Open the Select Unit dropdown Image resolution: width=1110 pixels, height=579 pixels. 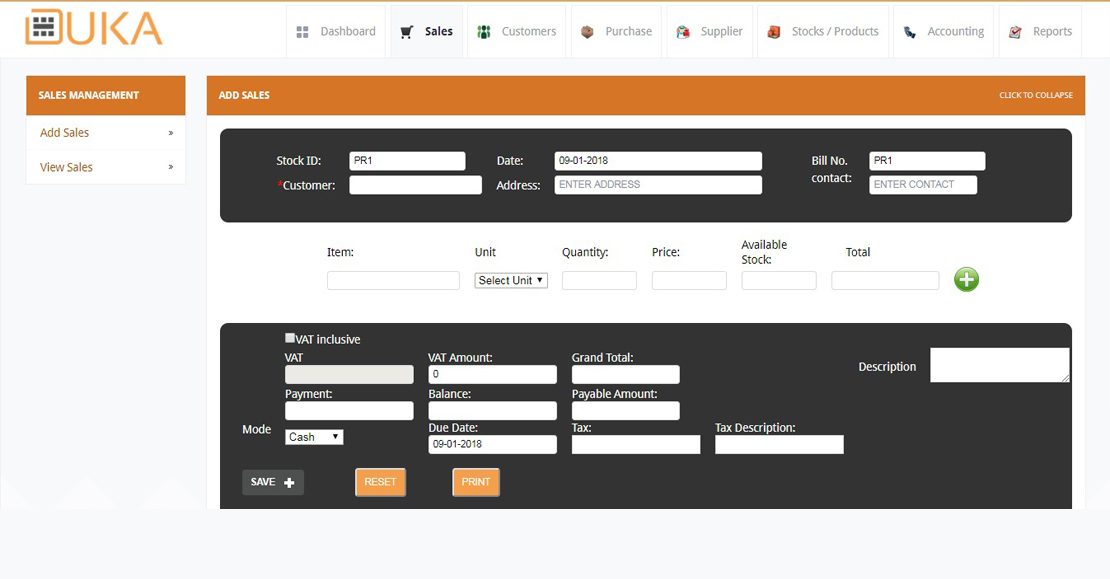[x=511, y=280]
